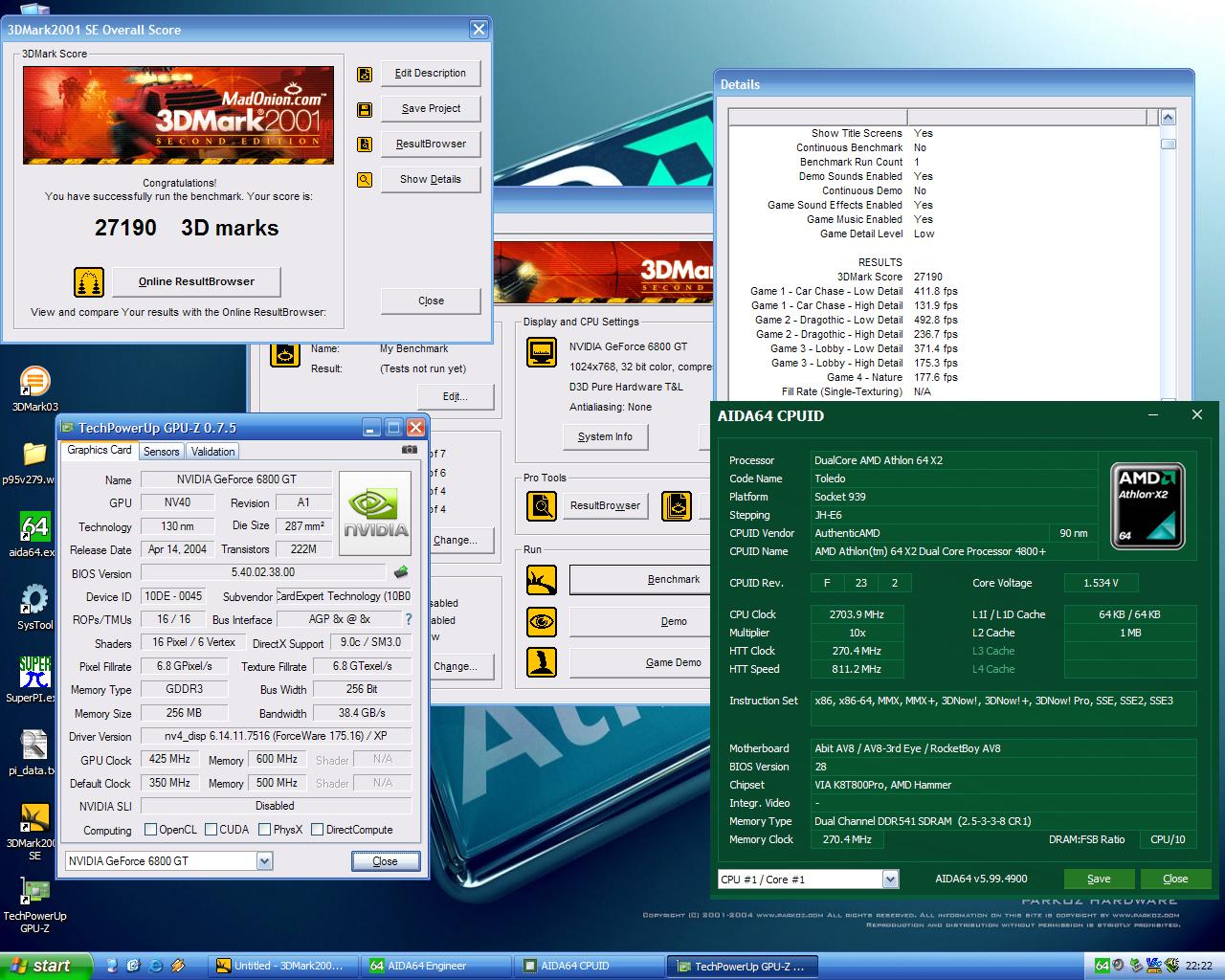This screenshot has height=980, width=1225.
Task: Click the Save Project floppy disk icon
Action: [x=365, y=110]
